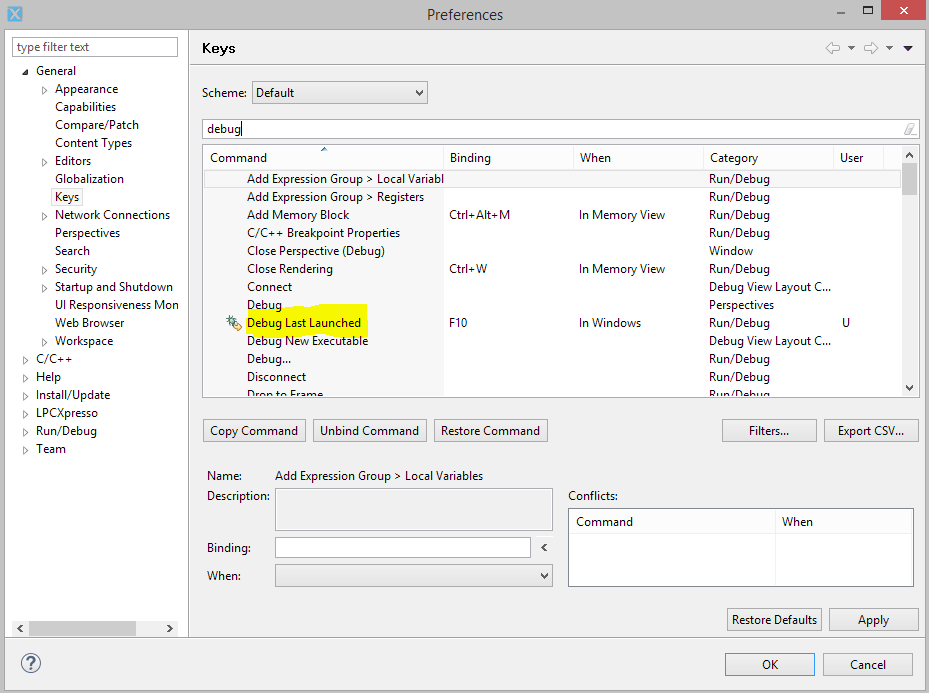Open the Search preference page
929x693 pixels.
point(72,251)
